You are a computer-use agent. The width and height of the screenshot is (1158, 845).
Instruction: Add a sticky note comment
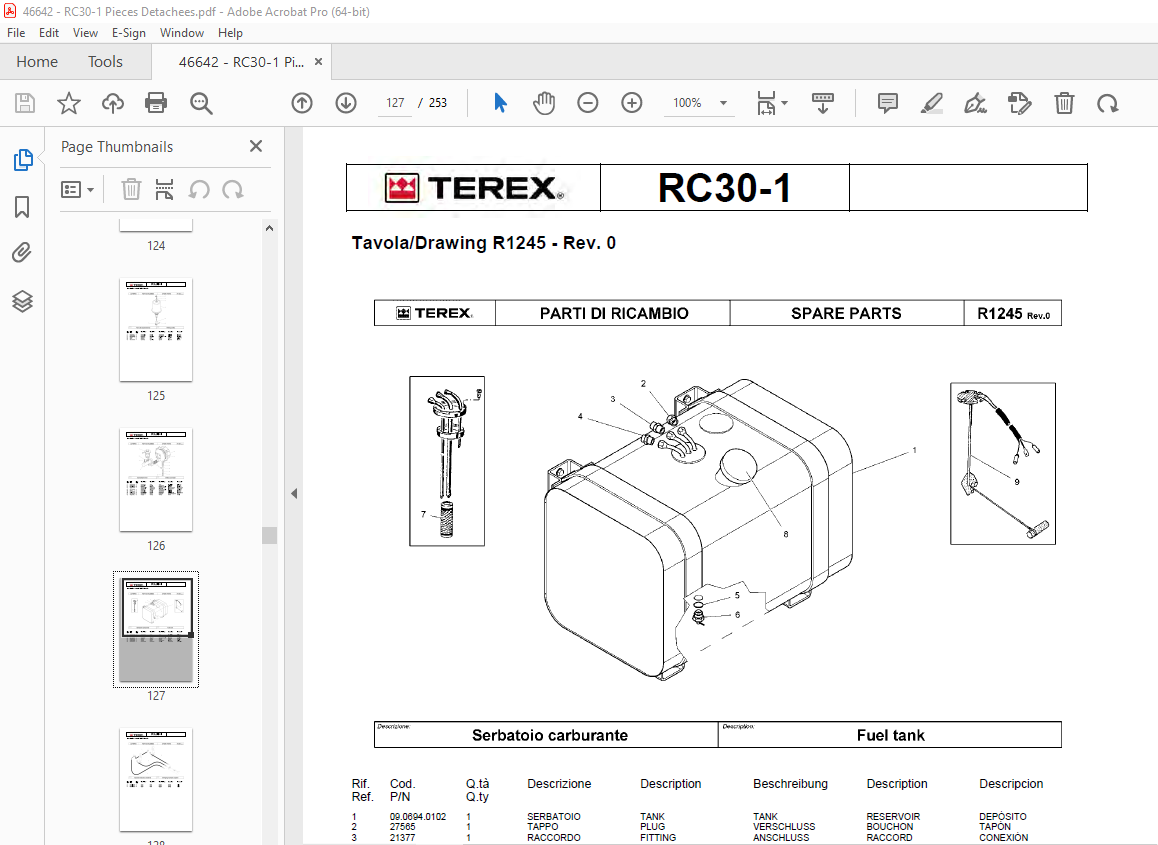tap(888, 103)
